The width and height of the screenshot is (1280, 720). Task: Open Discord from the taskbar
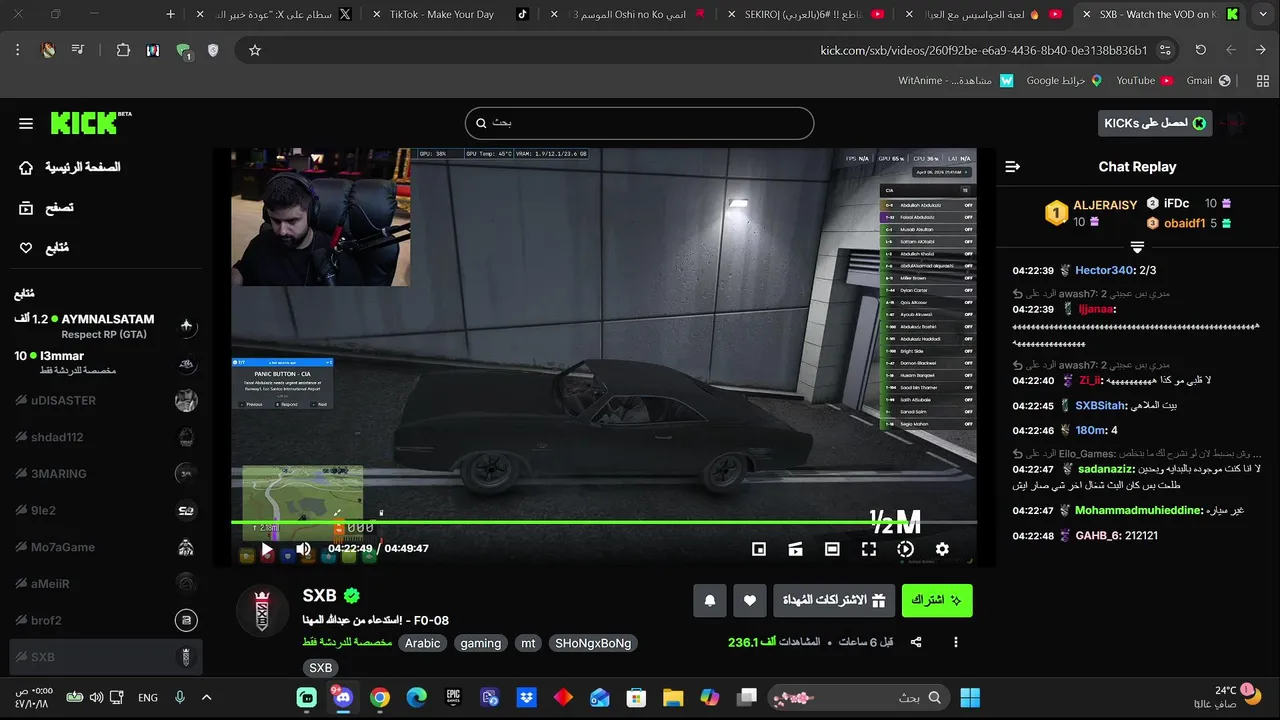pos(343,697)
